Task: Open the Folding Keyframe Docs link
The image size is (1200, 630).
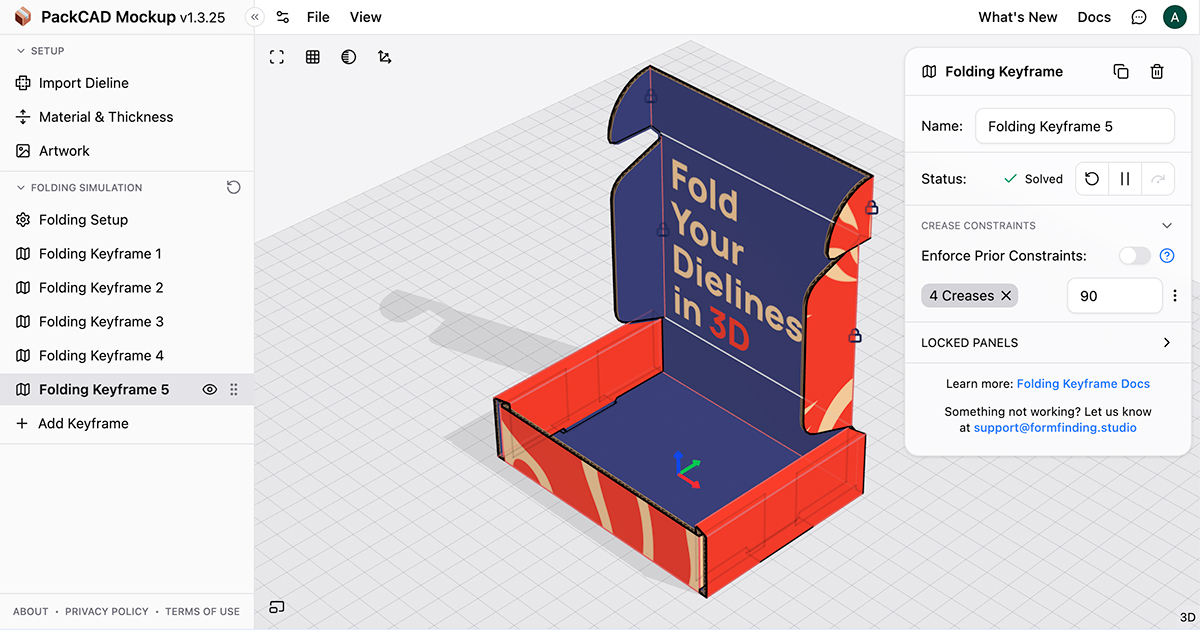Action: coord(1083,384)
